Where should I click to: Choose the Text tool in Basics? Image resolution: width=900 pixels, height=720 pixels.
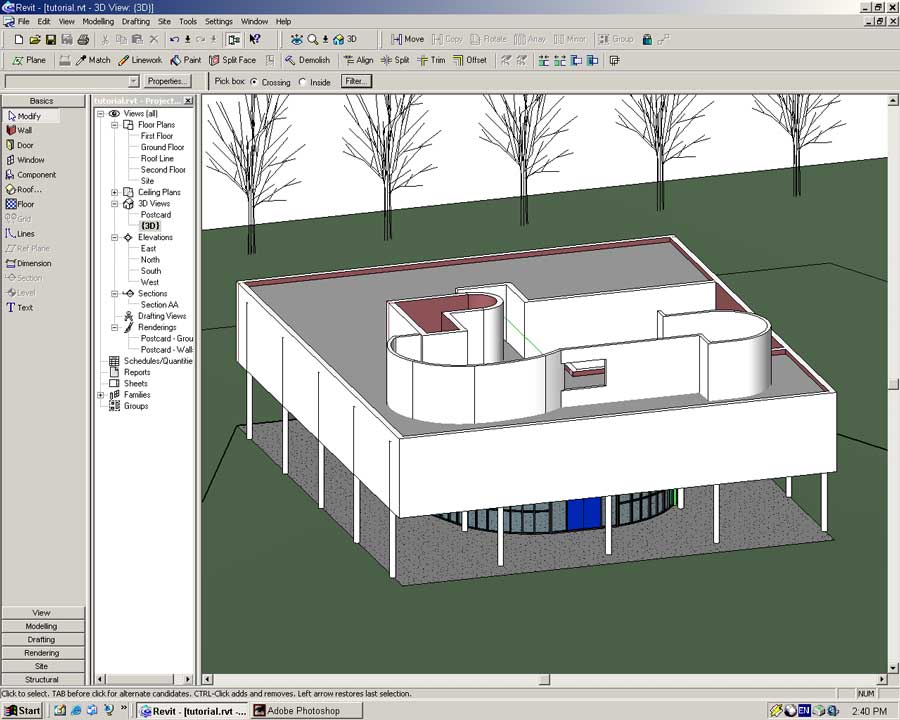(x=20, y=308)
